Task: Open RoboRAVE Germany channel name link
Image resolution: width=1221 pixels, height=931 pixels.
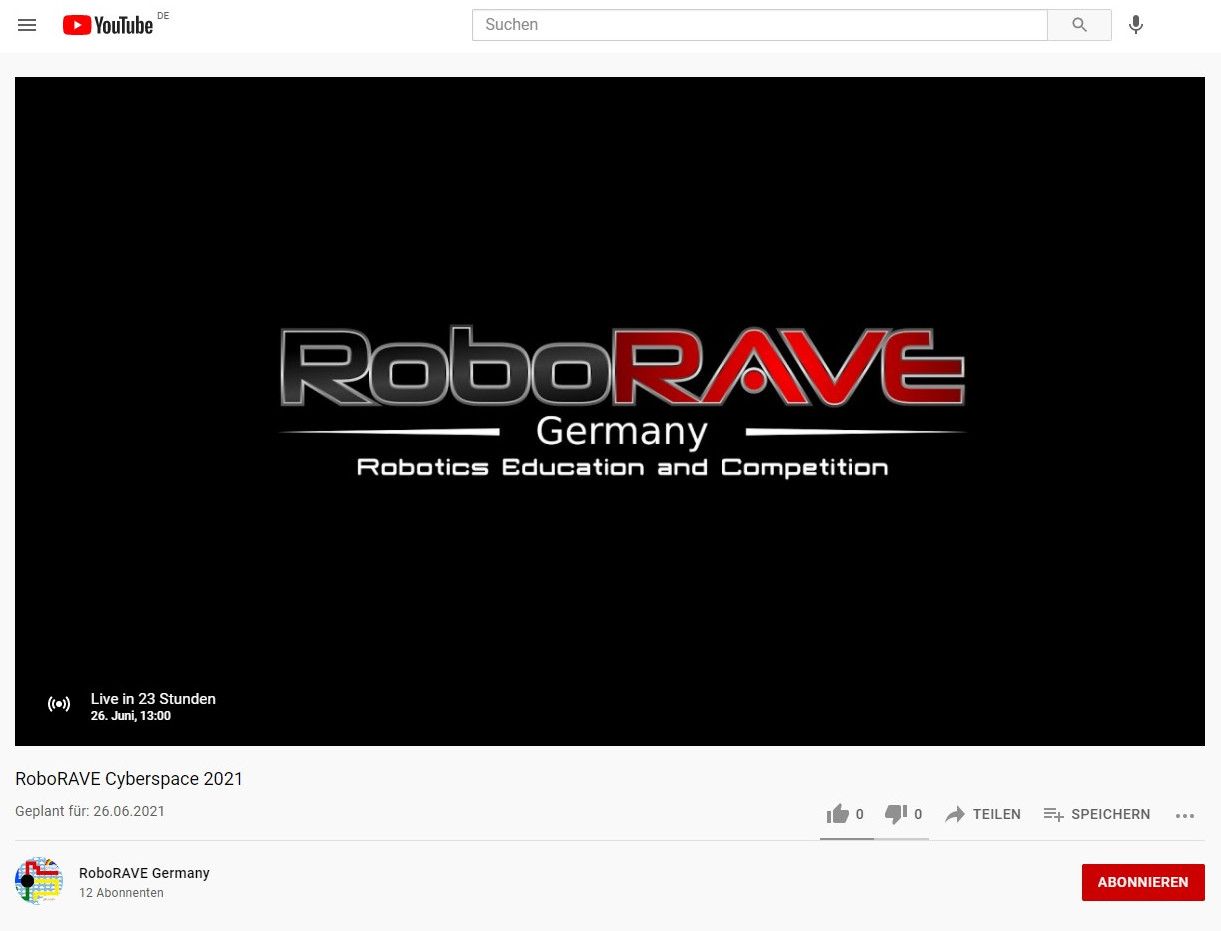Action: click(x=144, y=873)
